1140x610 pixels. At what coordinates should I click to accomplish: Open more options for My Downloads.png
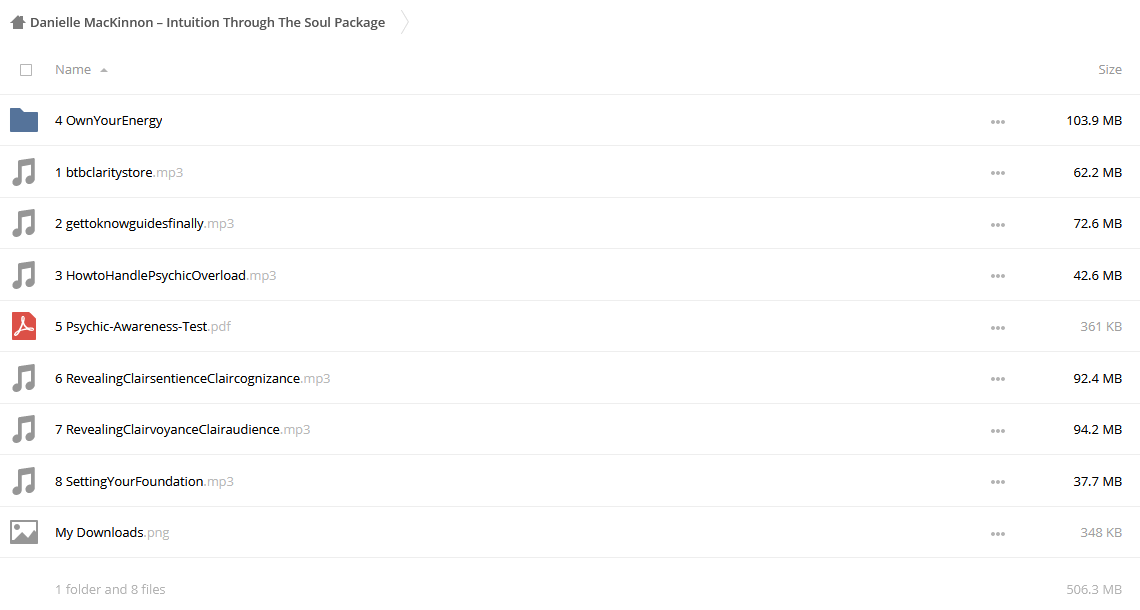coord(998,534)
